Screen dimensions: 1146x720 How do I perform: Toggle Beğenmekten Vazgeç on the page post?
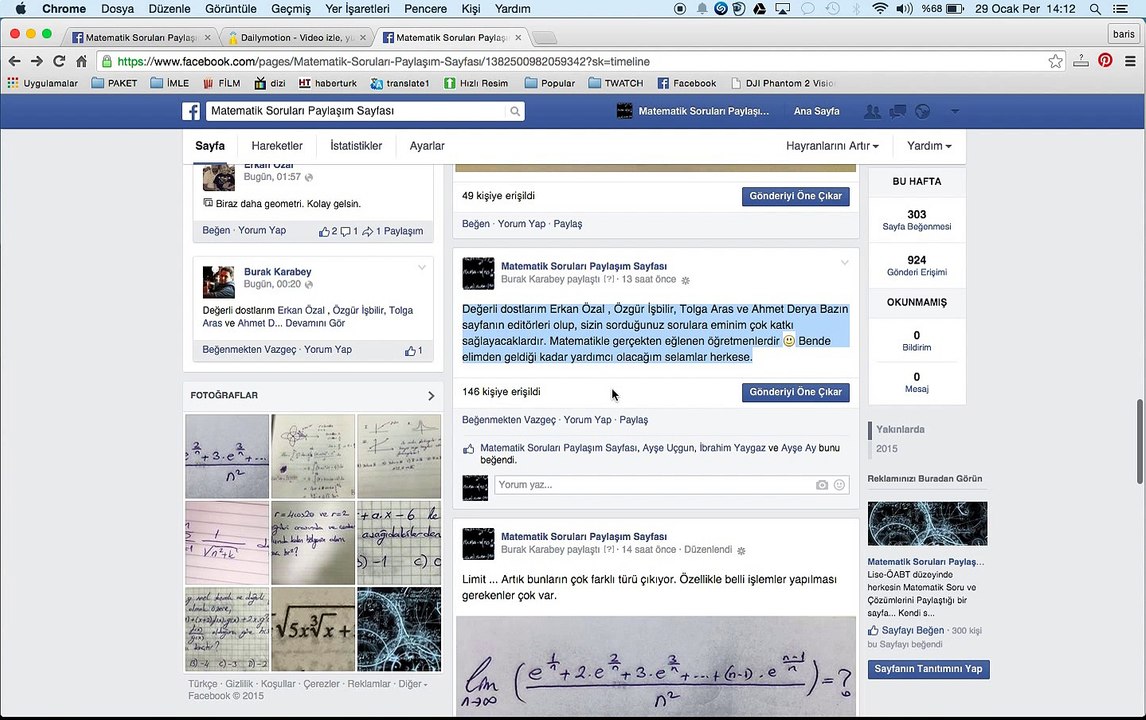[509, 420]
